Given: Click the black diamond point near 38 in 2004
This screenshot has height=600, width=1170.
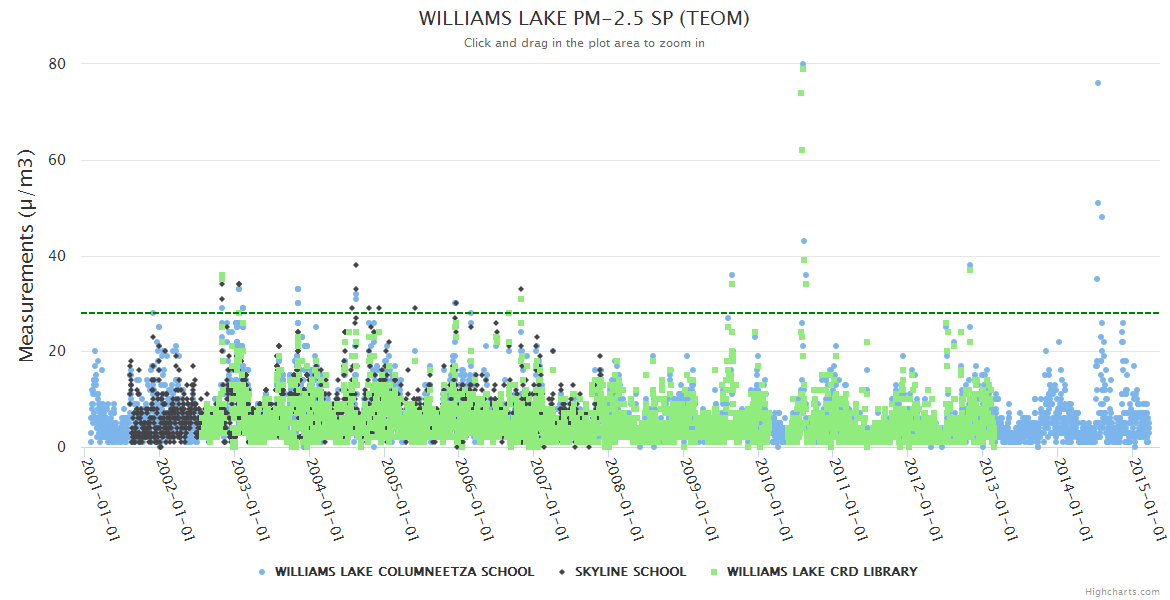Looking at the screenshot, I should 355,265.
